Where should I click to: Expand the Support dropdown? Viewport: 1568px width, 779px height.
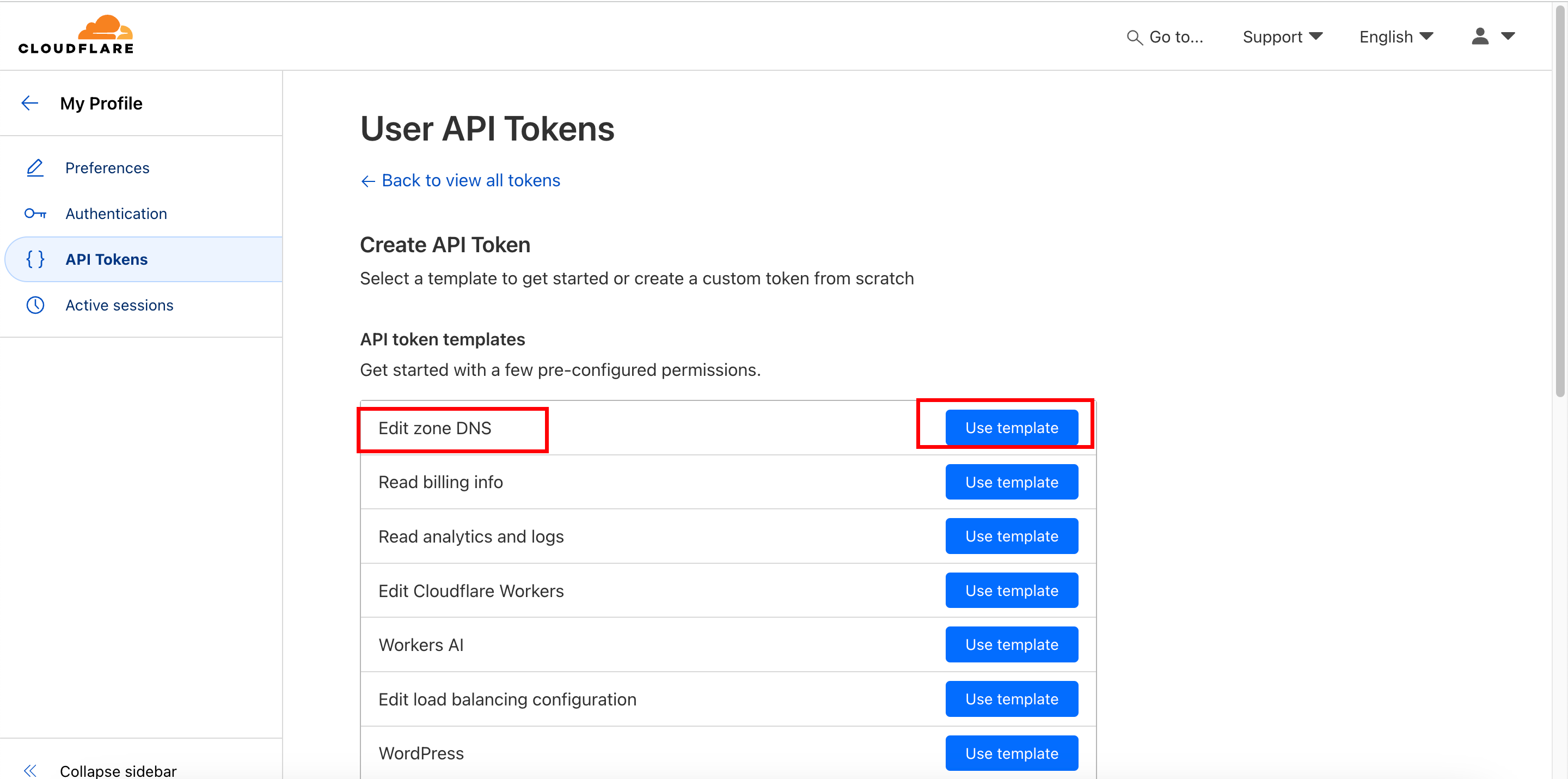click(1282, 37)
